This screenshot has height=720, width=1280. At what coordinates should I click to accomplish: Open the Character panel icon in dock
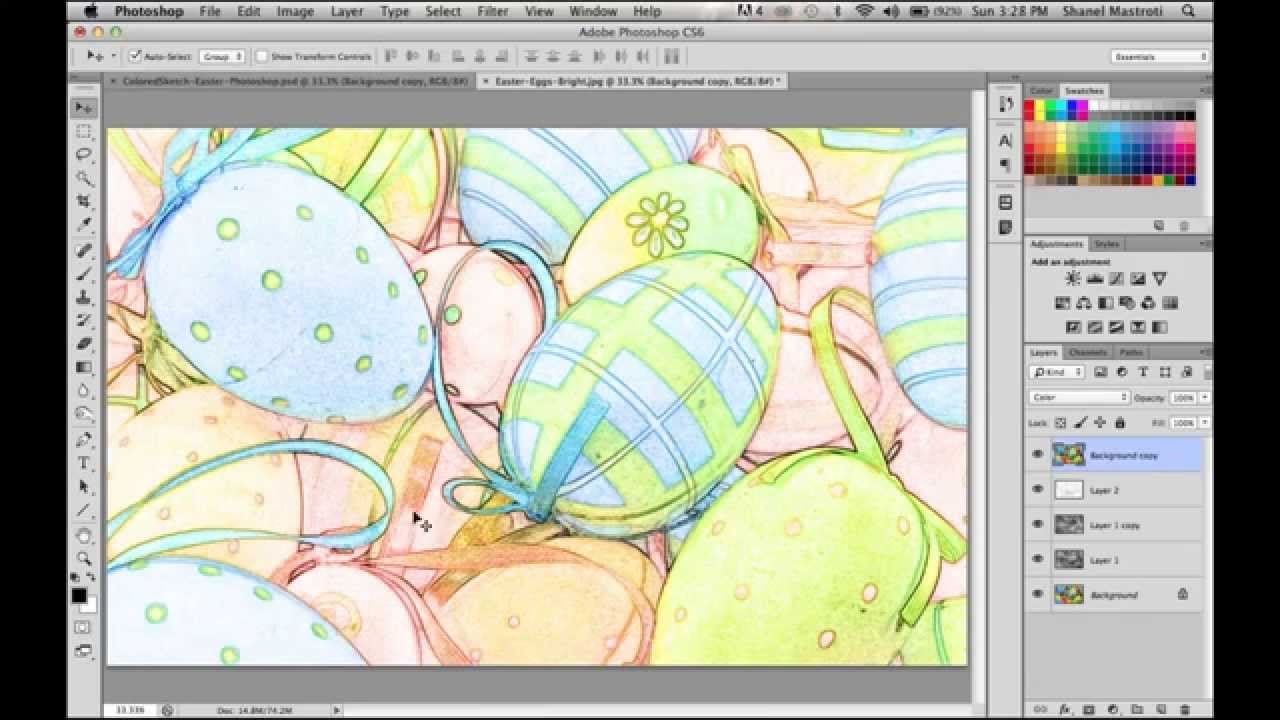click(1005, 140)
